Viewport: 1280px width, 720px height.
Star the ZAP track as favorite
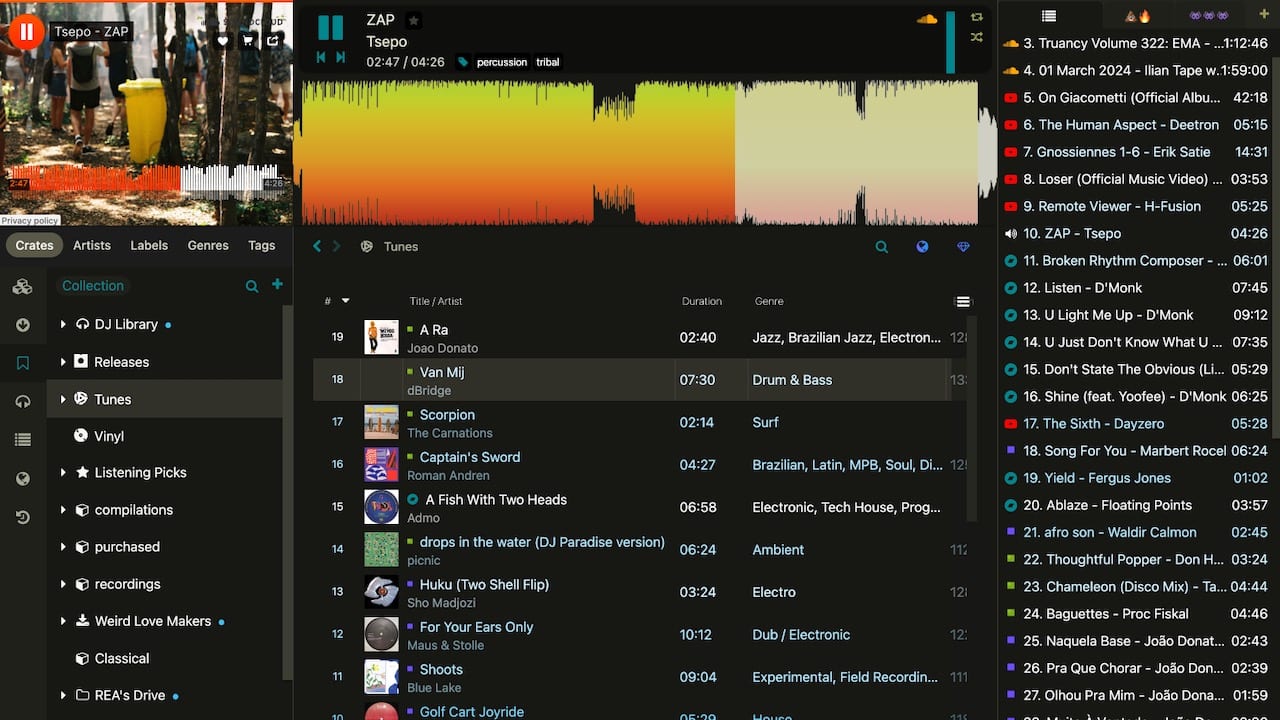414,20
